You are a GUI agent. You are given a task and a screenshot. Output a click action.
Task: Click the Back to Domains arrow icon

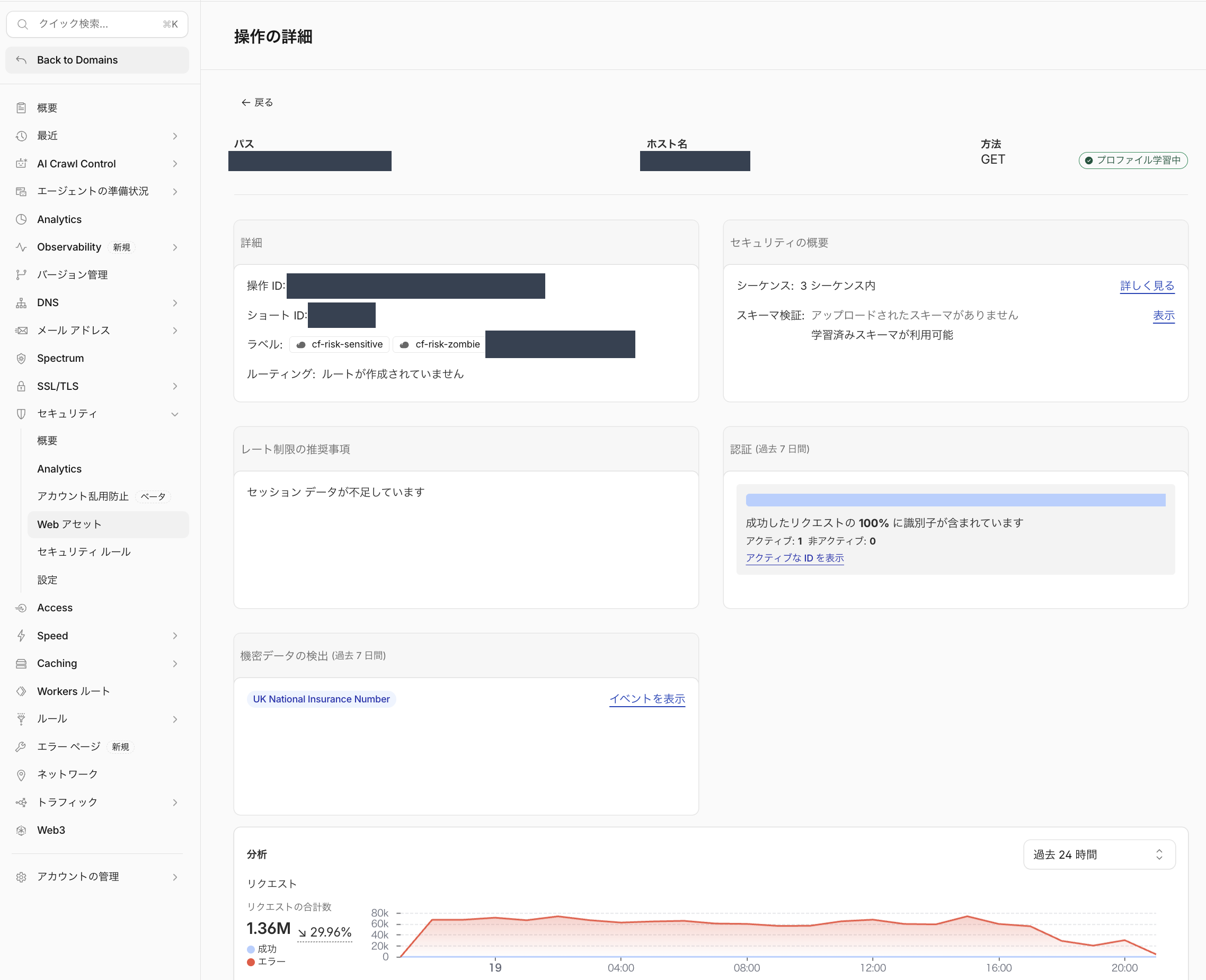point(21,60)
